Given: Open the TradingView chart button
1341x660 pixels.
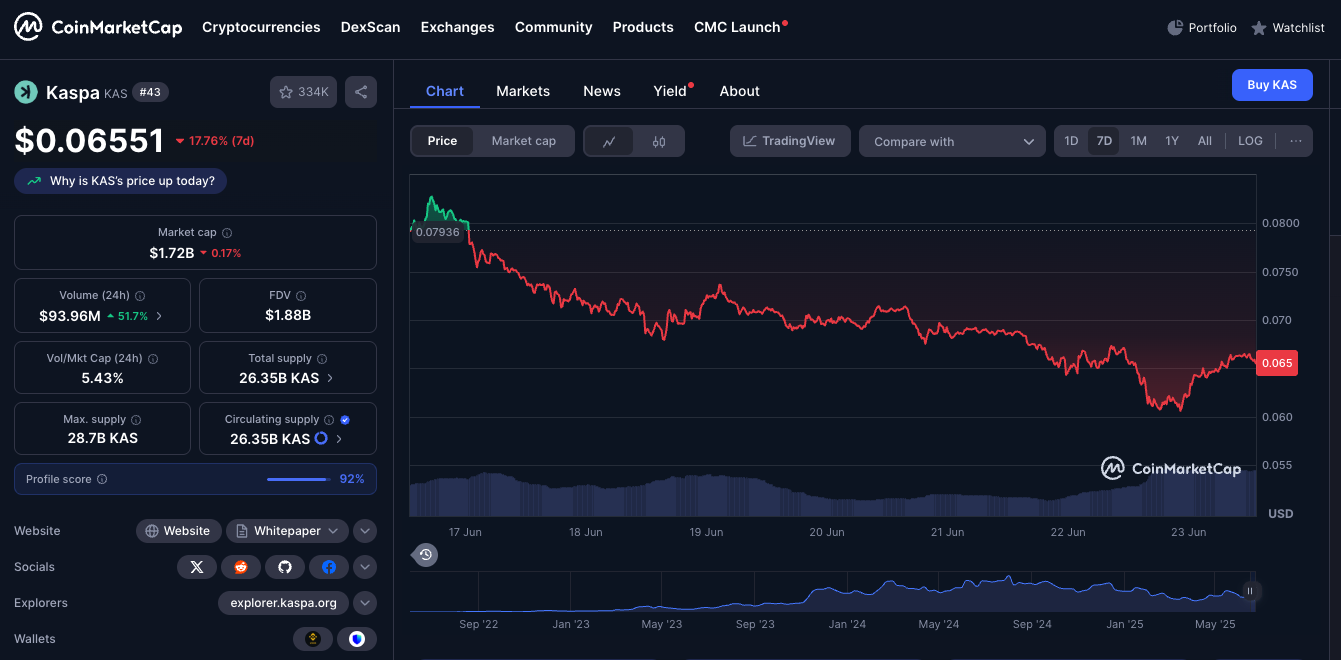Looking at the screenshot, I should [x=790, y=141].
